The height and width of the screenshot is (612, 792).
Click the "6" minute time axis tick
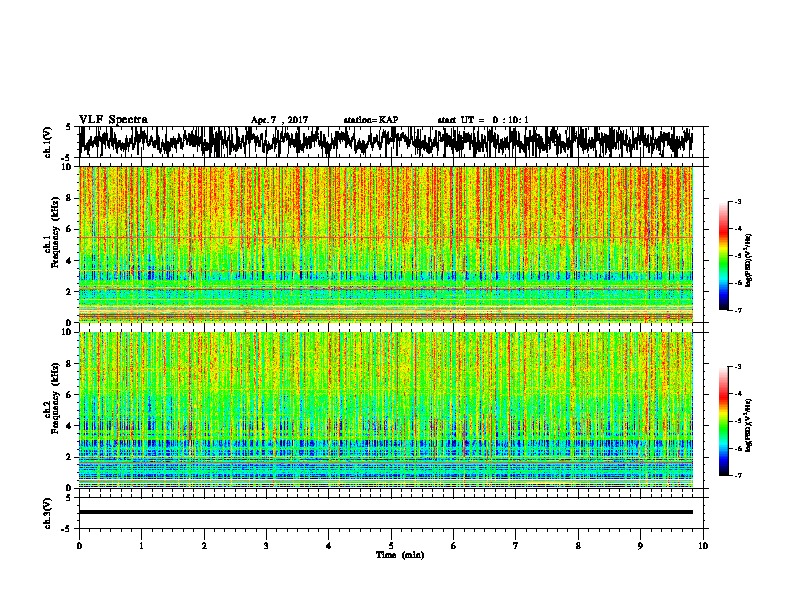[454, 546]
